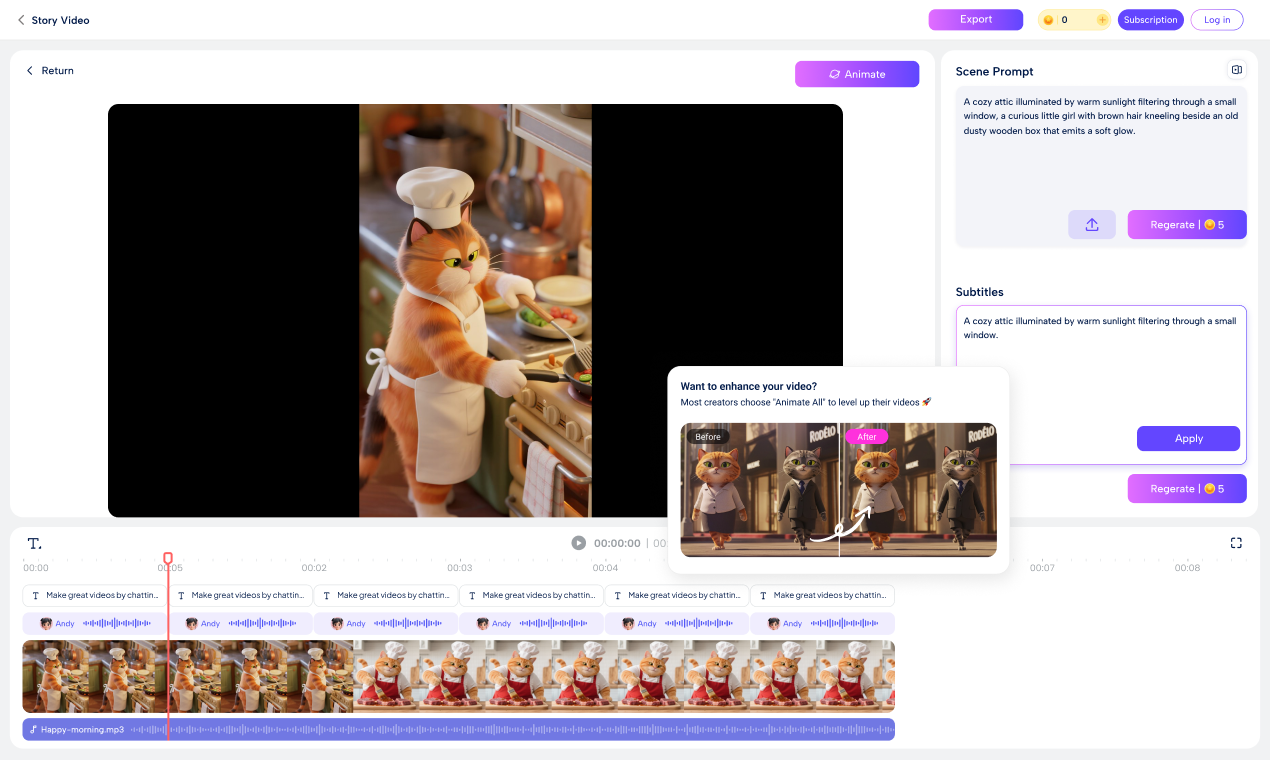This screenshot has height=760, width=1270.
Task: Collapse the Scene Prompt side panel
Action: [1237, 69]
